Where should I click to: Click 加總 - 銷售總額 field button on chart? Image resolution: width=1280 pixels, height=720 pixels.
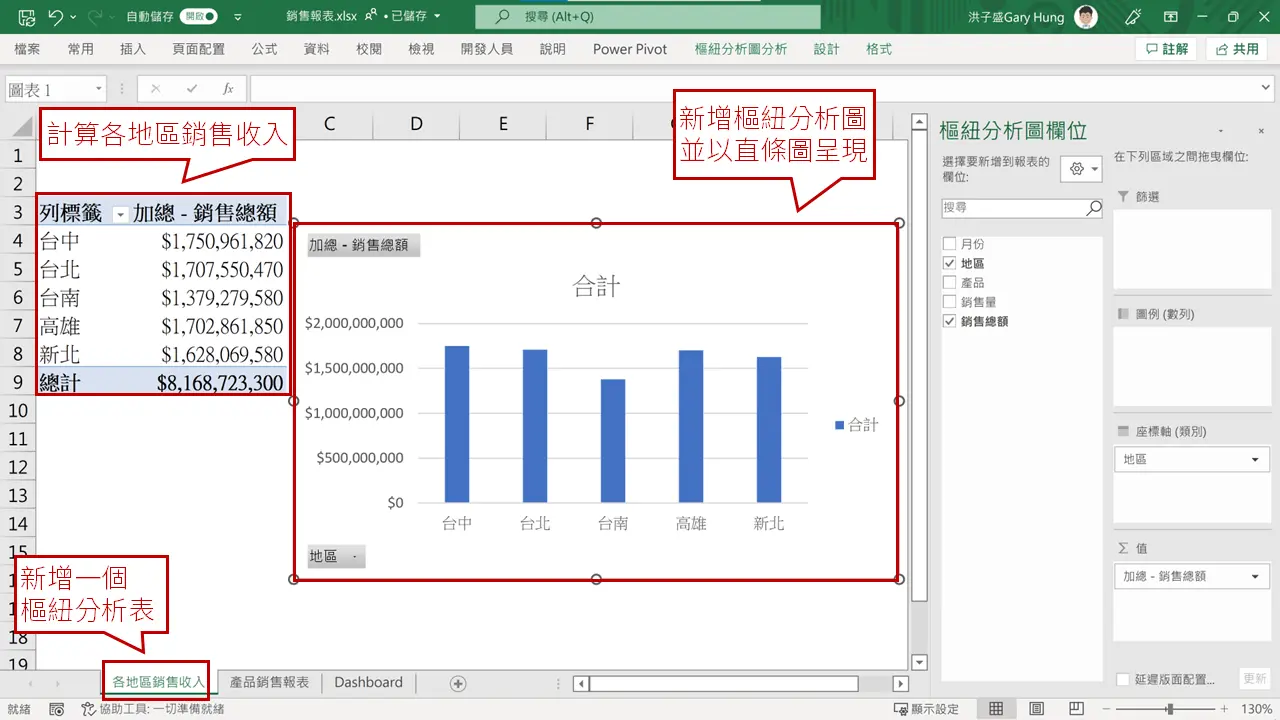[x=363, y=245]
